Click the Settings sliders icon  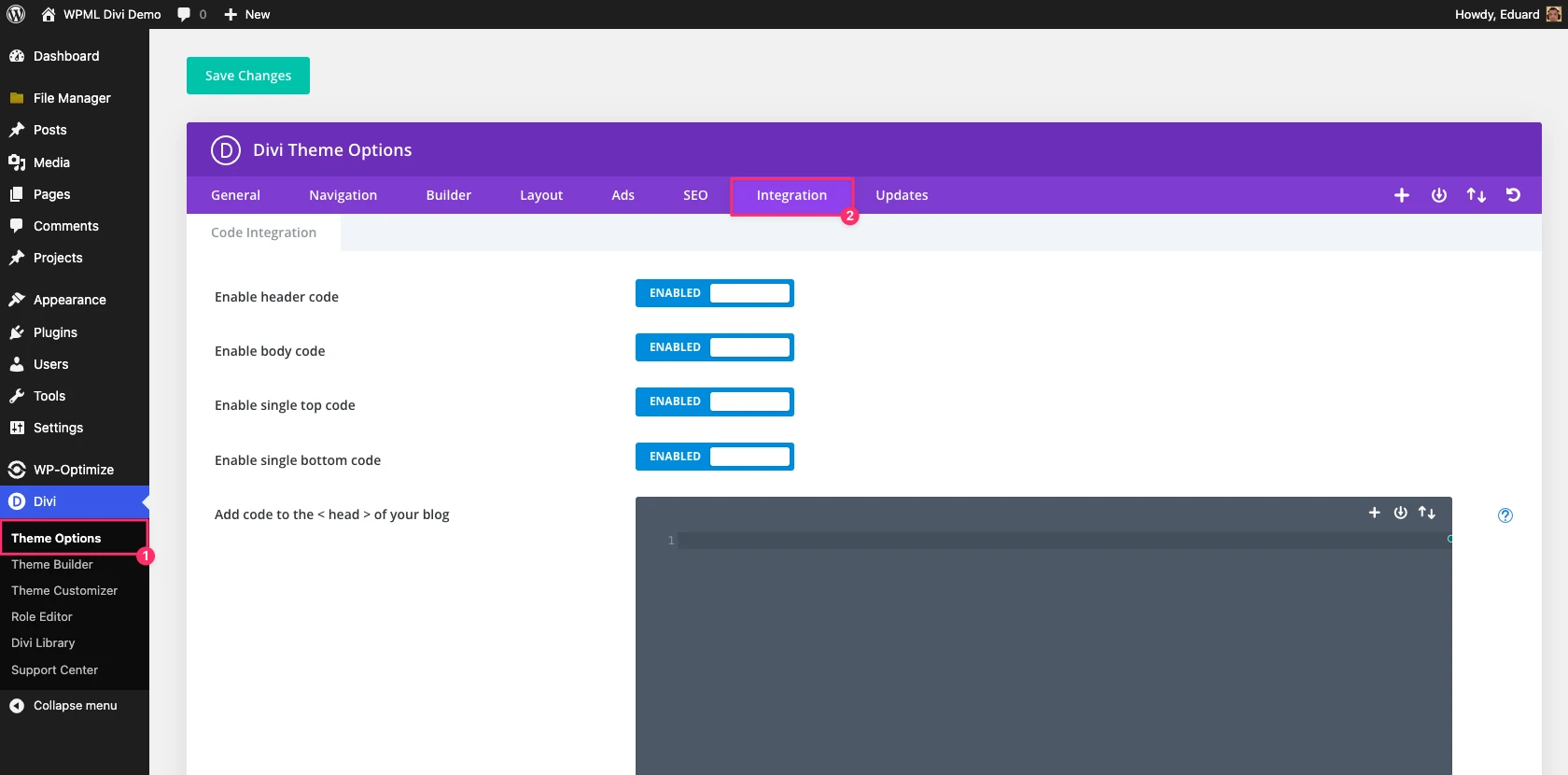(x=16, y=428)
